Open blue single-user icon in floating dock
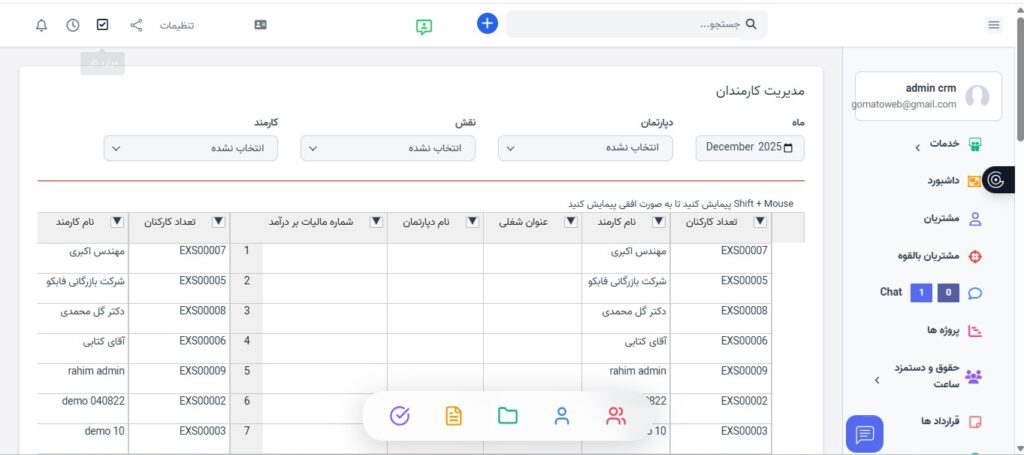The width and height of the screenshot is (1024, 455). tap(562, 416)
